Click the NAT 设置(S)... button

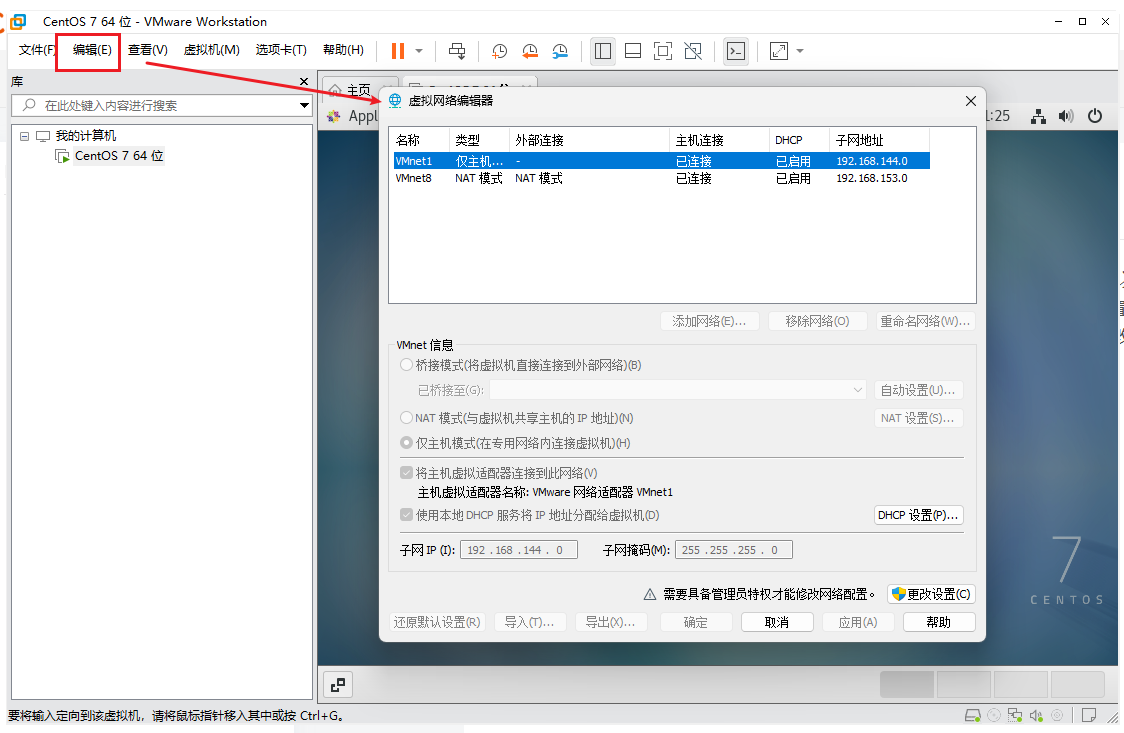pos(918,418)
